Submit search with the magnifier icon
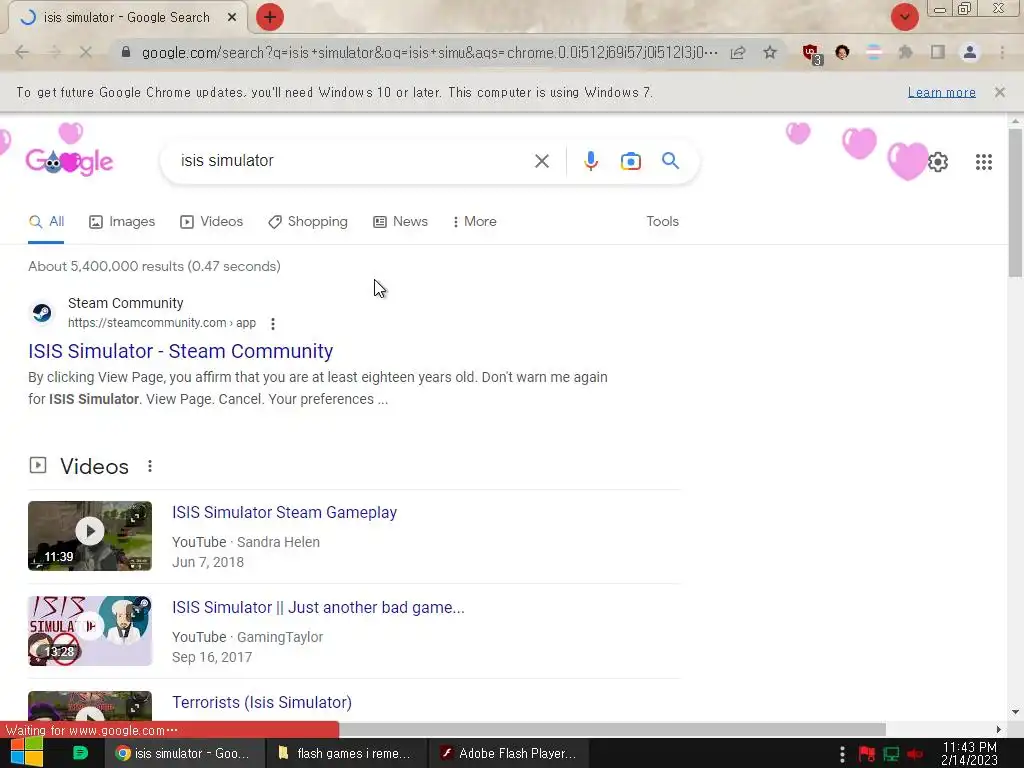 coord(671,161)
